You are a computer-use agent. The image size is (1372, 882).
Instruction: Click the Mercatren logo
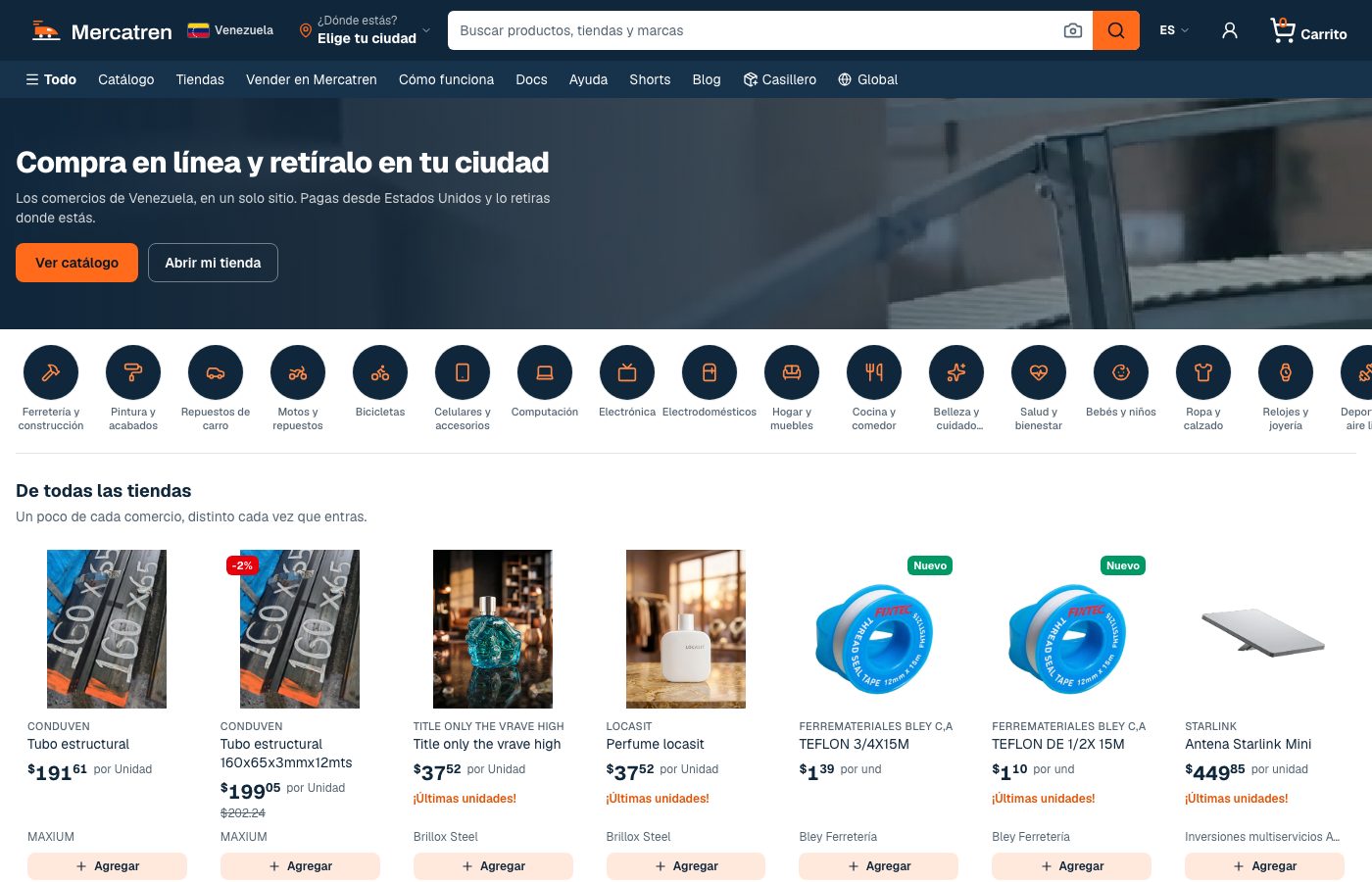pos(102,31)
